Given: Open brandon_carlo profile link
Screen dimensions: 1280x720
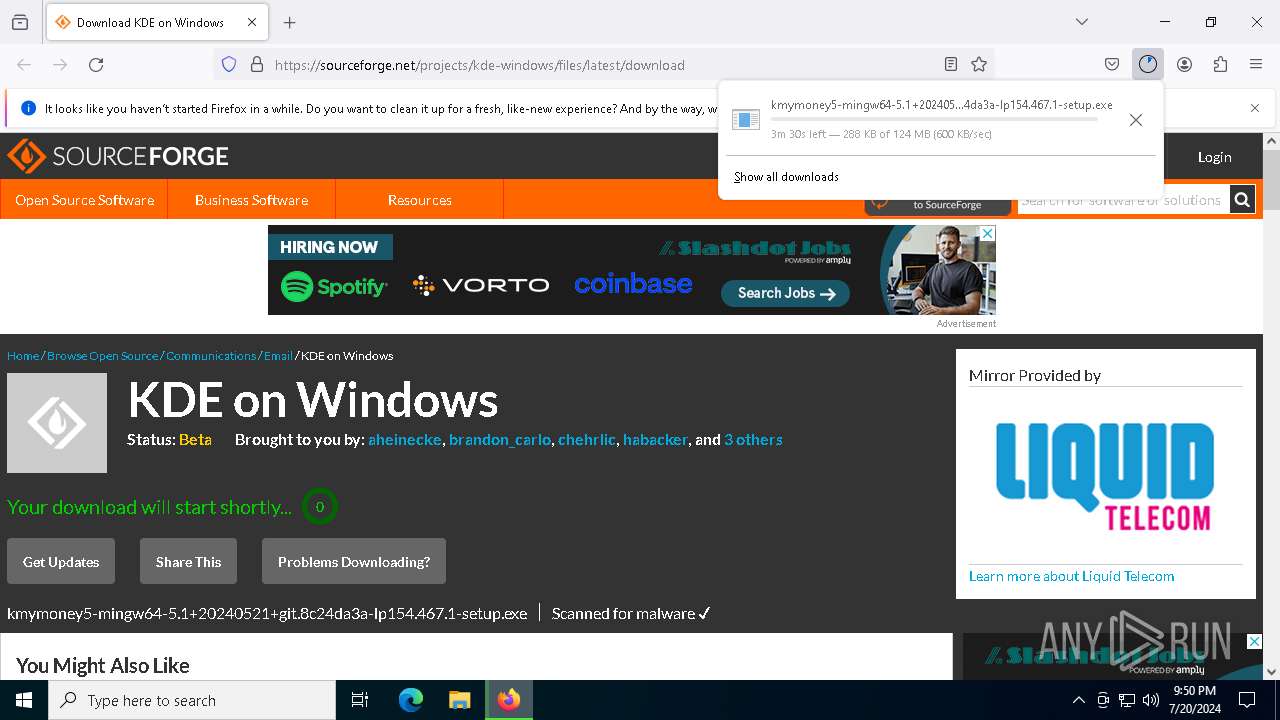Looking at the screenshot, I should (x=500, y=440).
